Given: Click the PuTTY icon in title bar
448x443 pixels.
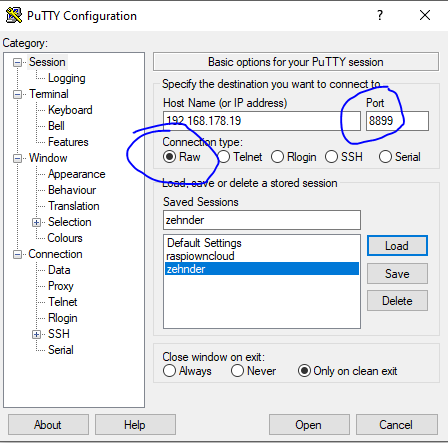Looking at the screenshot, I should pos(14,15).
